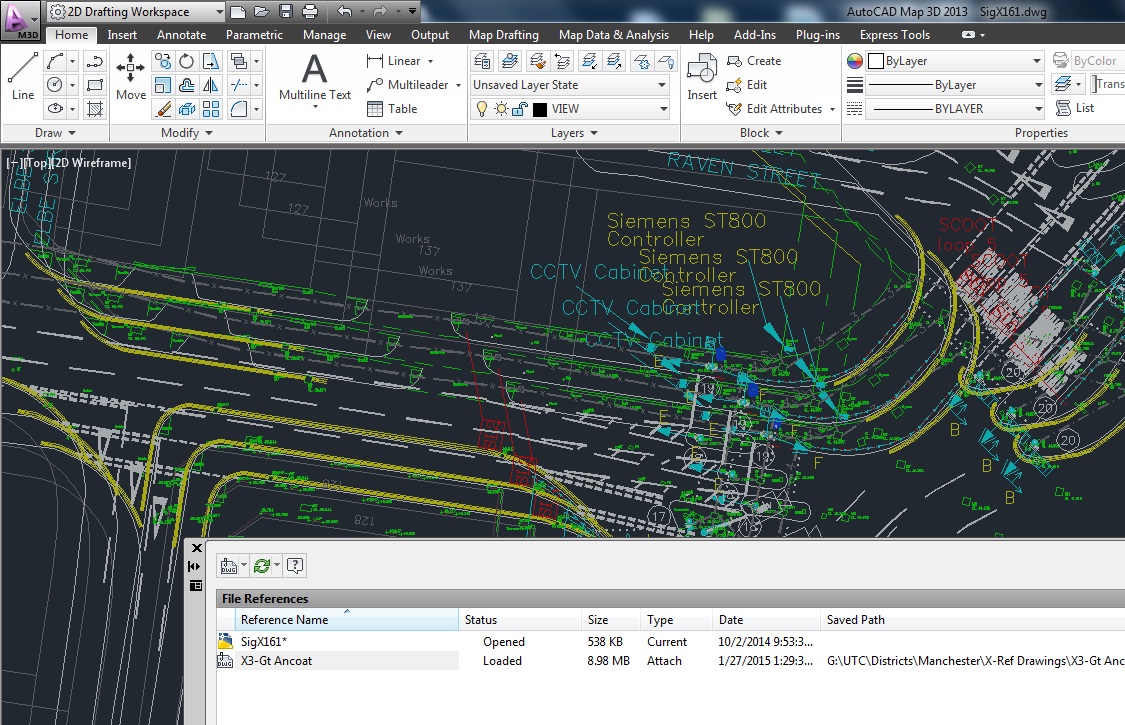Toggle the lock on VIEW layer
This screenshot has width=1125, height=725.
[x=520, y=109]
